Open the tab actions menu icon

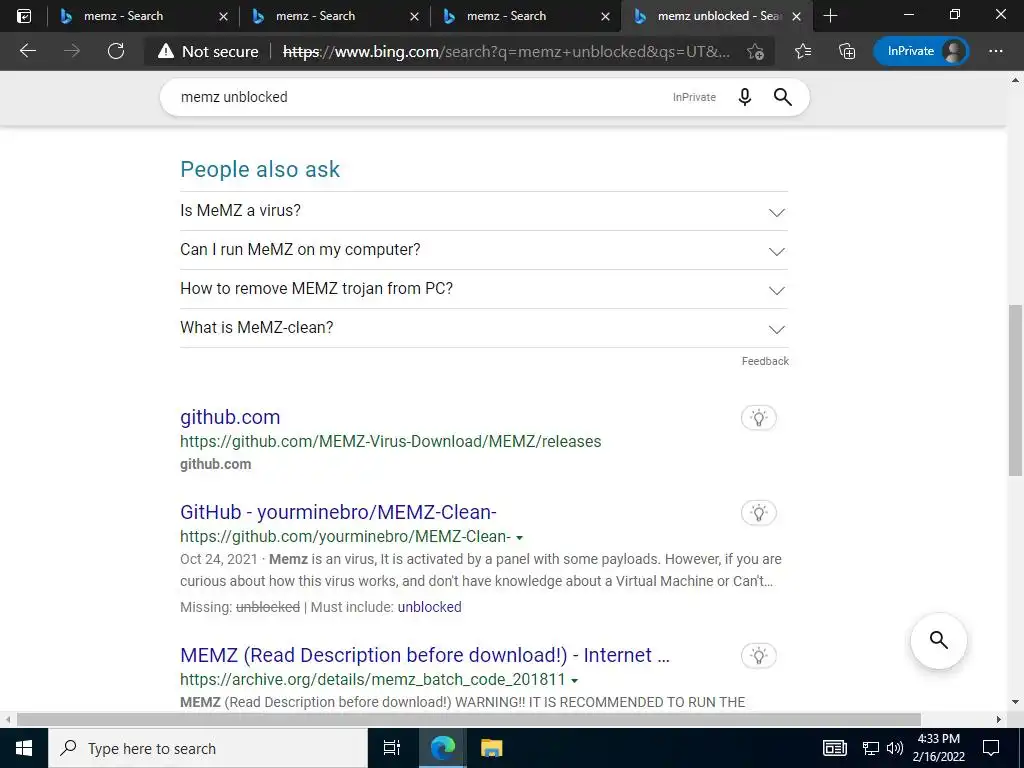[24, 16]
